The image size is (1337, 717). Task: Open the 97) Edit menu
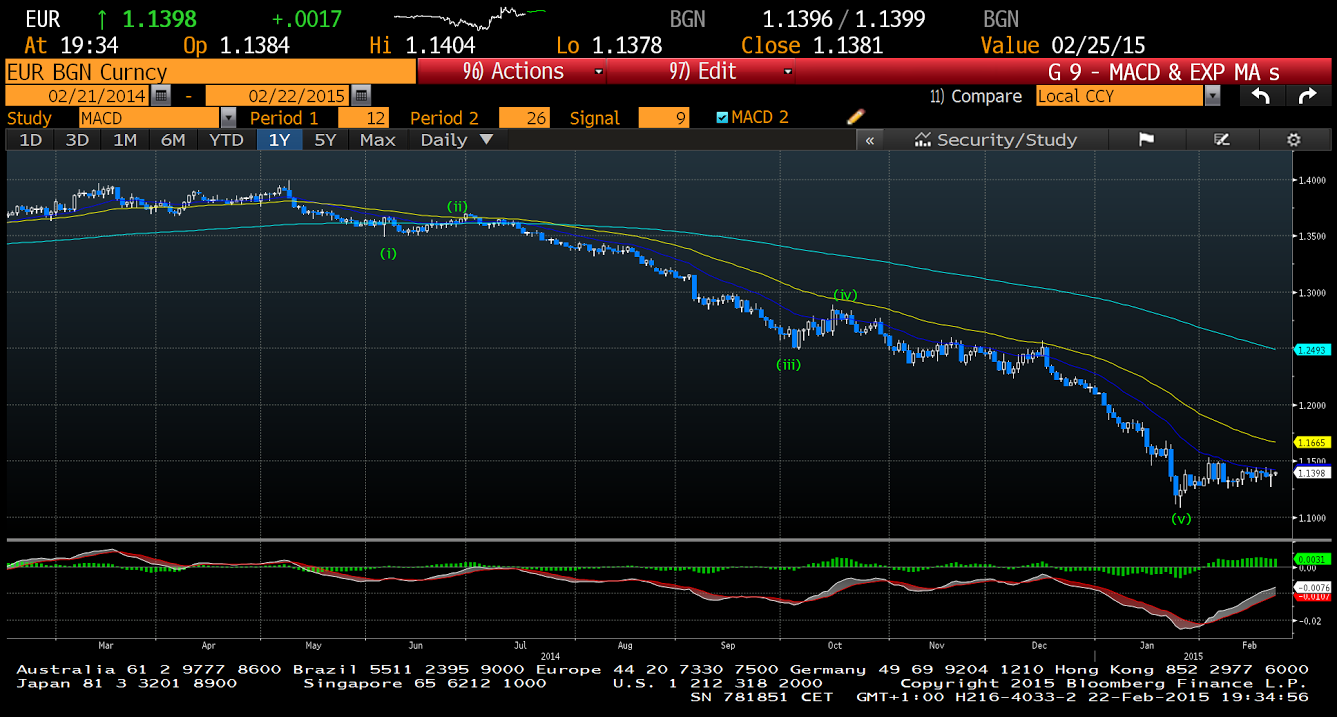(702, 72)
